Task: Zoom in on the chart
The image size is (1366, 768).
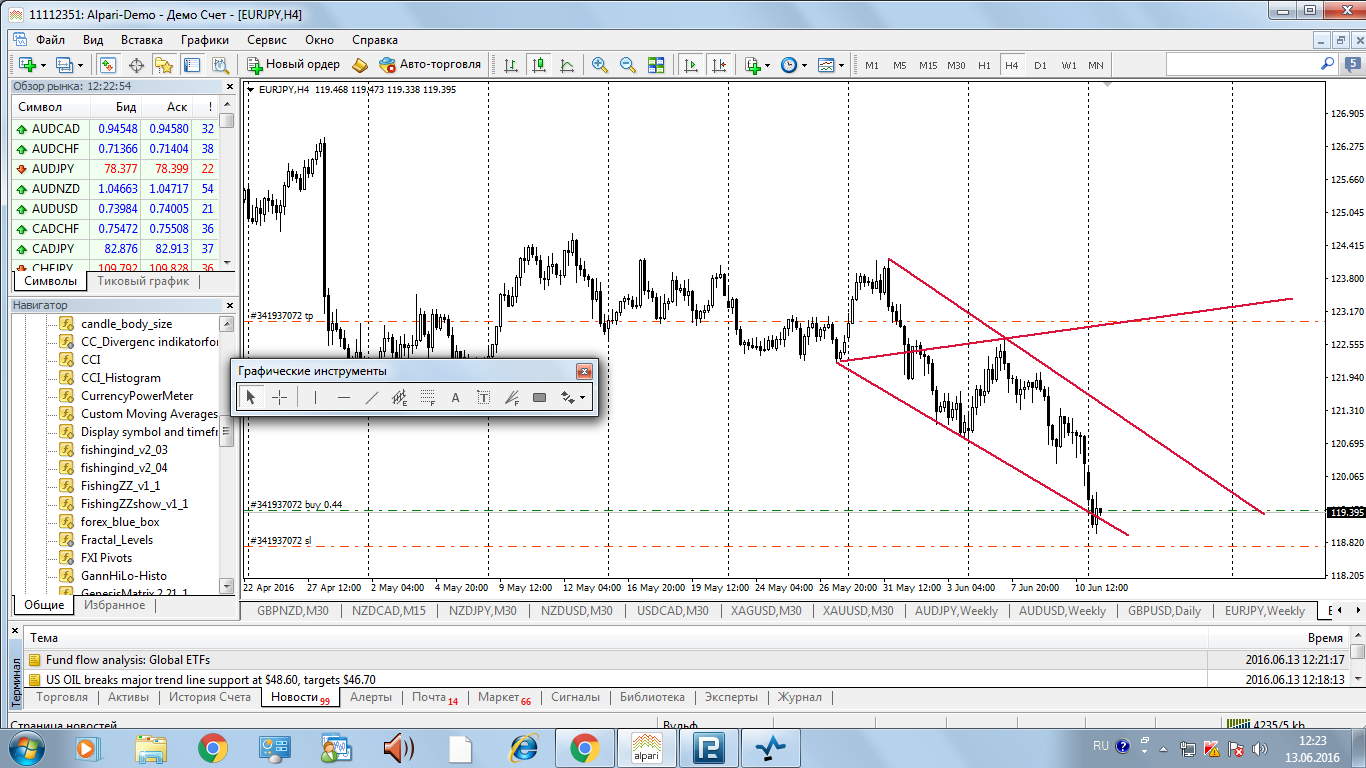Action: tap(600, 65)
